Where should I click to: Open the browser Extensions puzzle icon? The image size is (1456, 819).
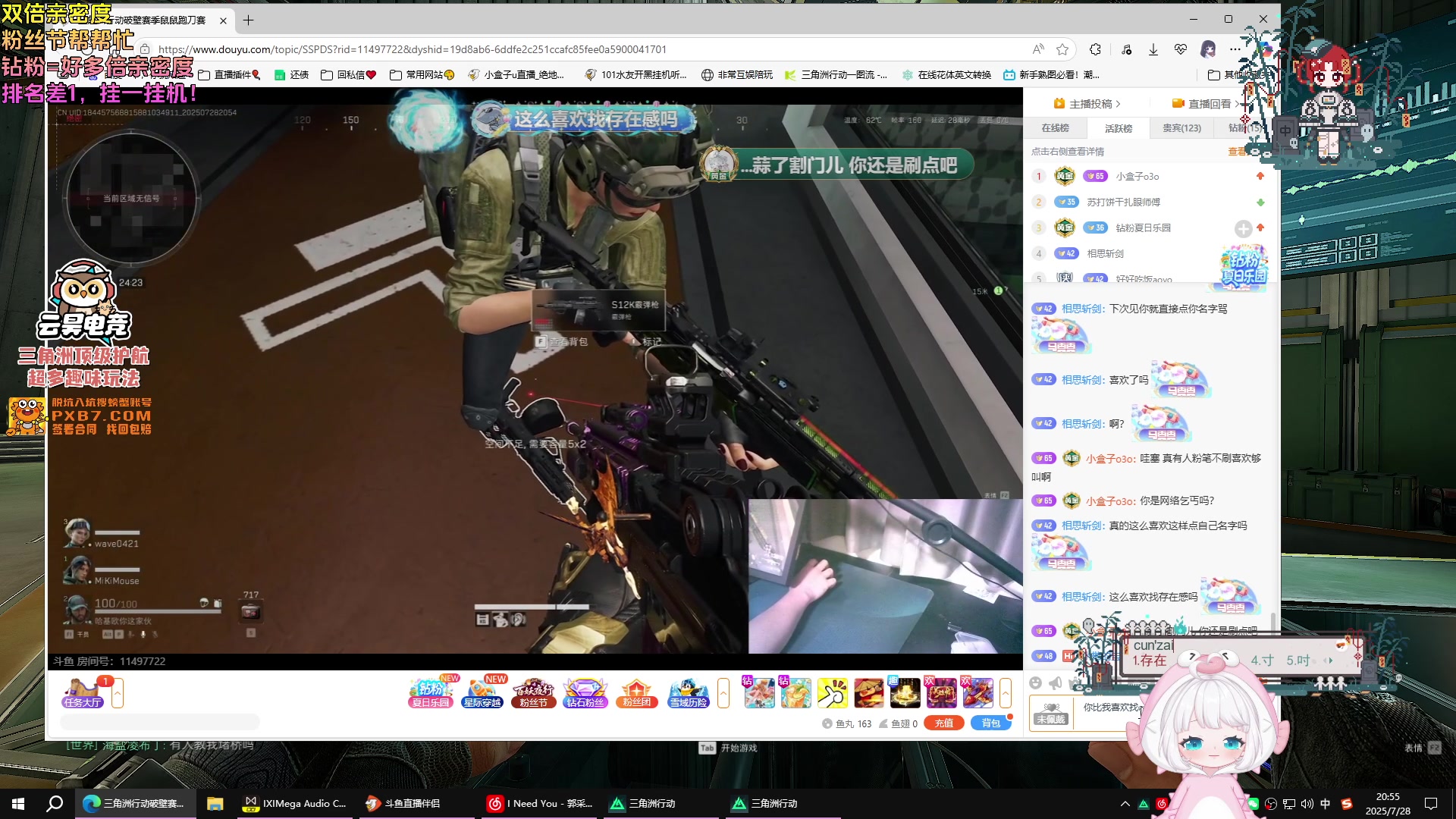1095,49
